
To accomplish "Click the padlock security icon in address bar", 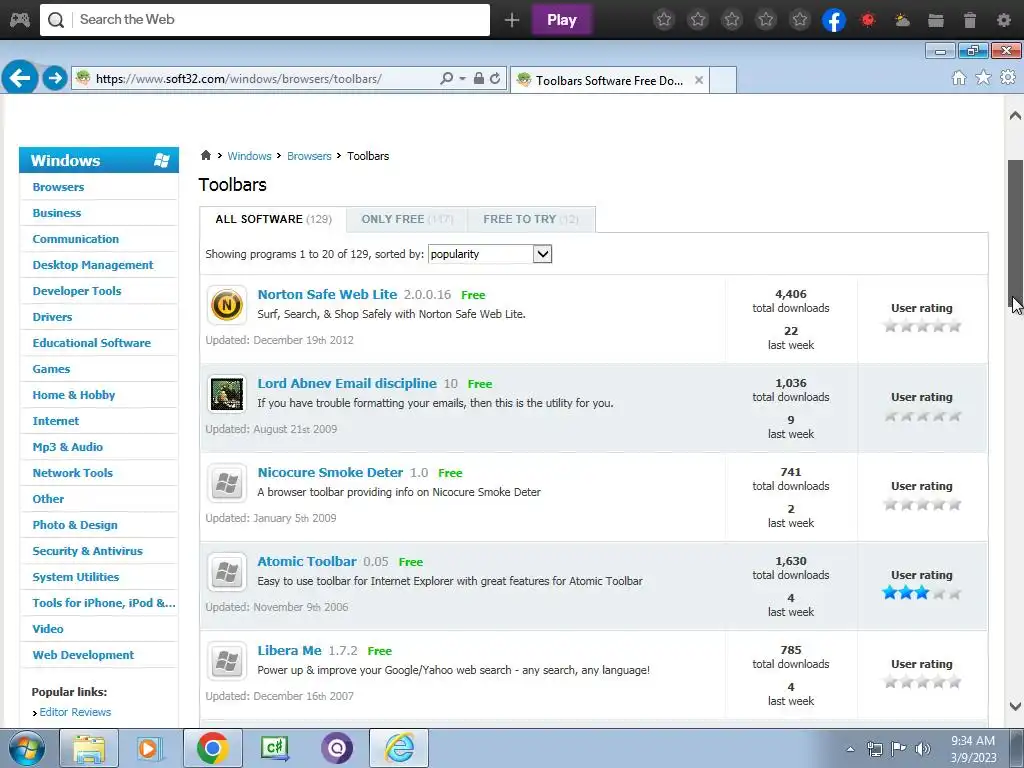I will pos(479,78).
